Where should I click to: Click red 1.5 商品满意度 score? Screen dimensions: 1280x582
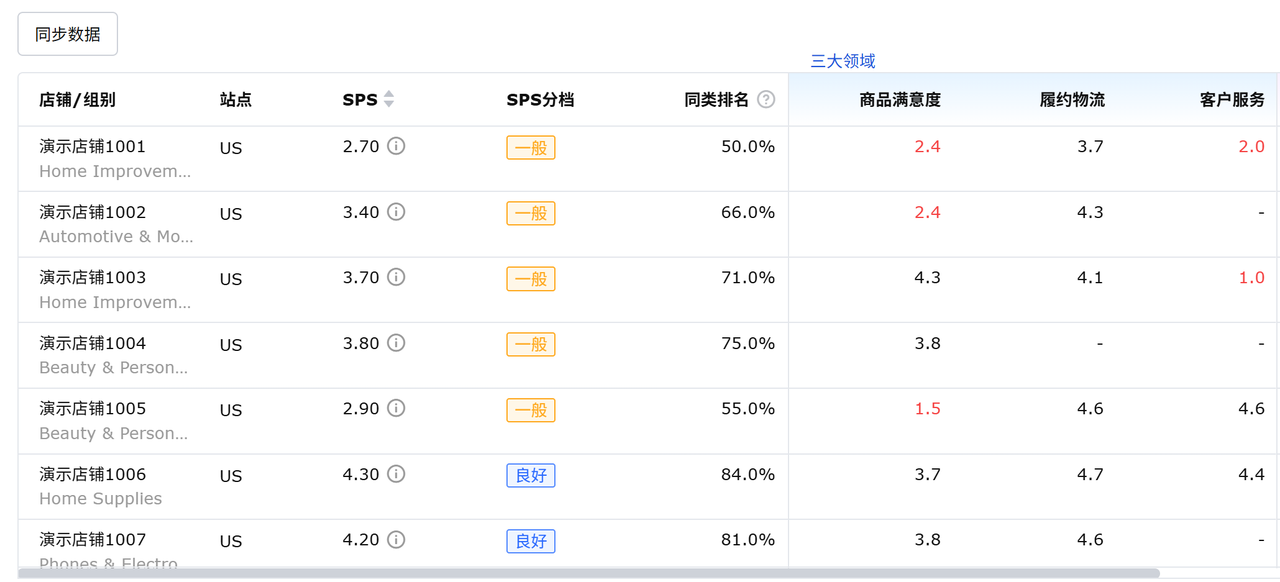pyautogui.click(x=927, y=409)
